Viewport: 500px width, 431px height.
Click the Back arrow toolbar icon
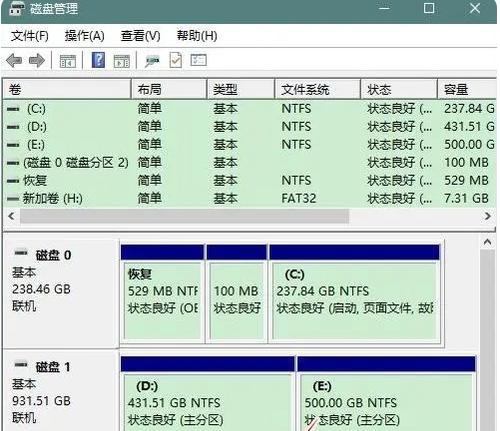[x=14, y=61]
